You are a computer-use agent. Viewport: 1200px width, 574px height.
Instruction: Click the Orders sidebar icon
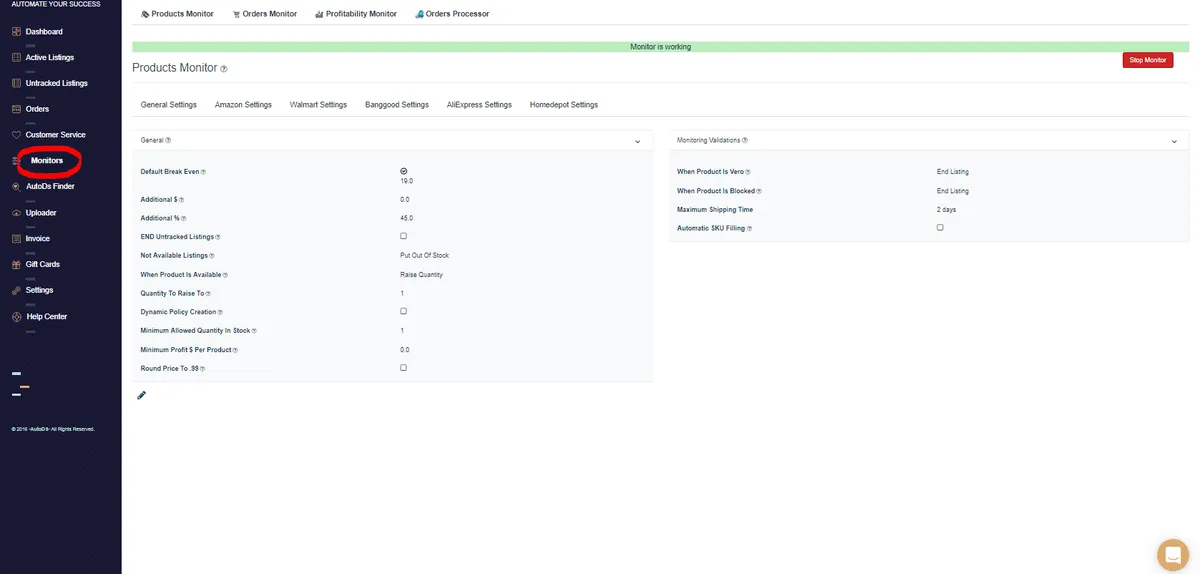[x=16, y=109]
